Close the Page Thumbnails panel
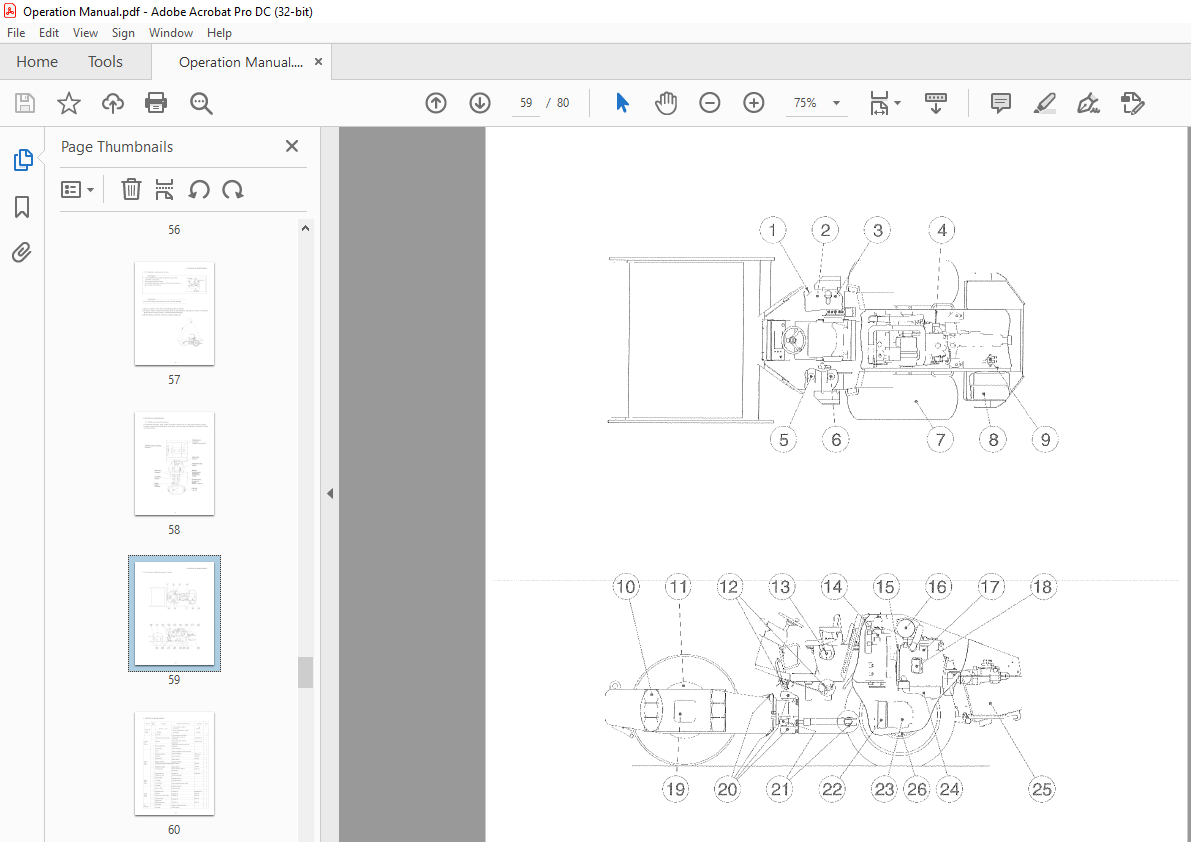The image size is (1191, 842). [292, 146]
